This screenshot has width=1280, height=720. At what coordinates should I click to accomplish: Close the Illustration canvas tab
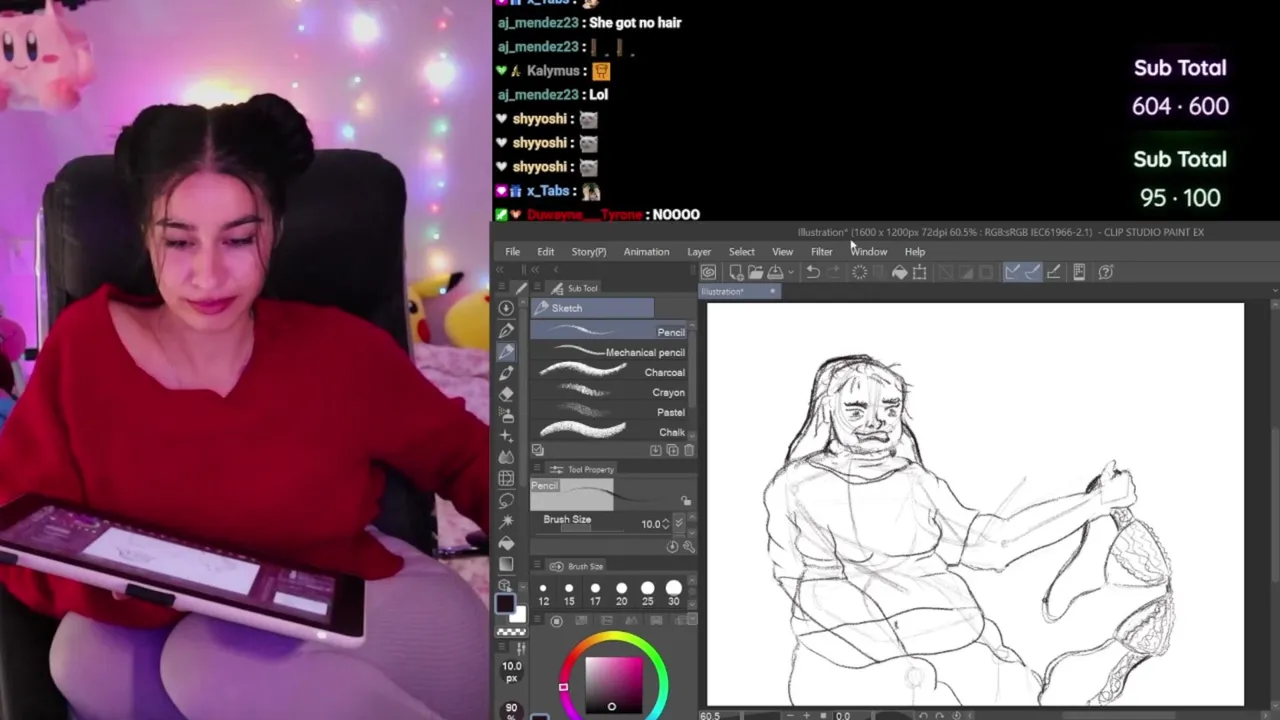772,291
